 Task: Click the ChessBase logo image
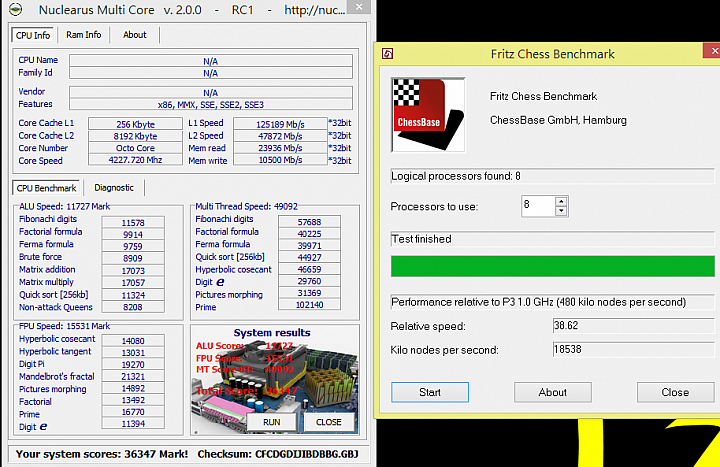(x=428, y=115)
